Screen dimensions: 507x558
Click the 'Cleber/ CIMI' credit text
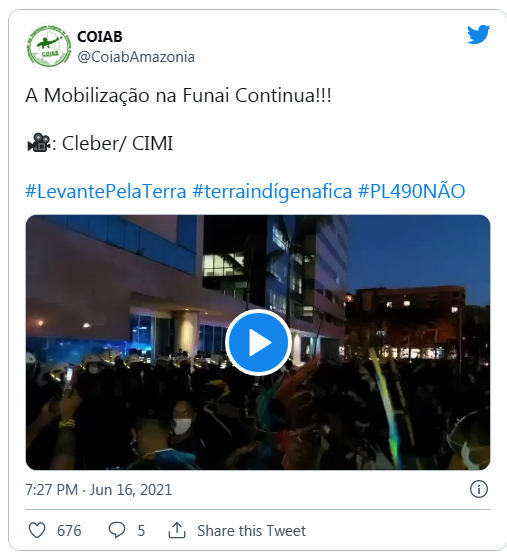[117, 143]
